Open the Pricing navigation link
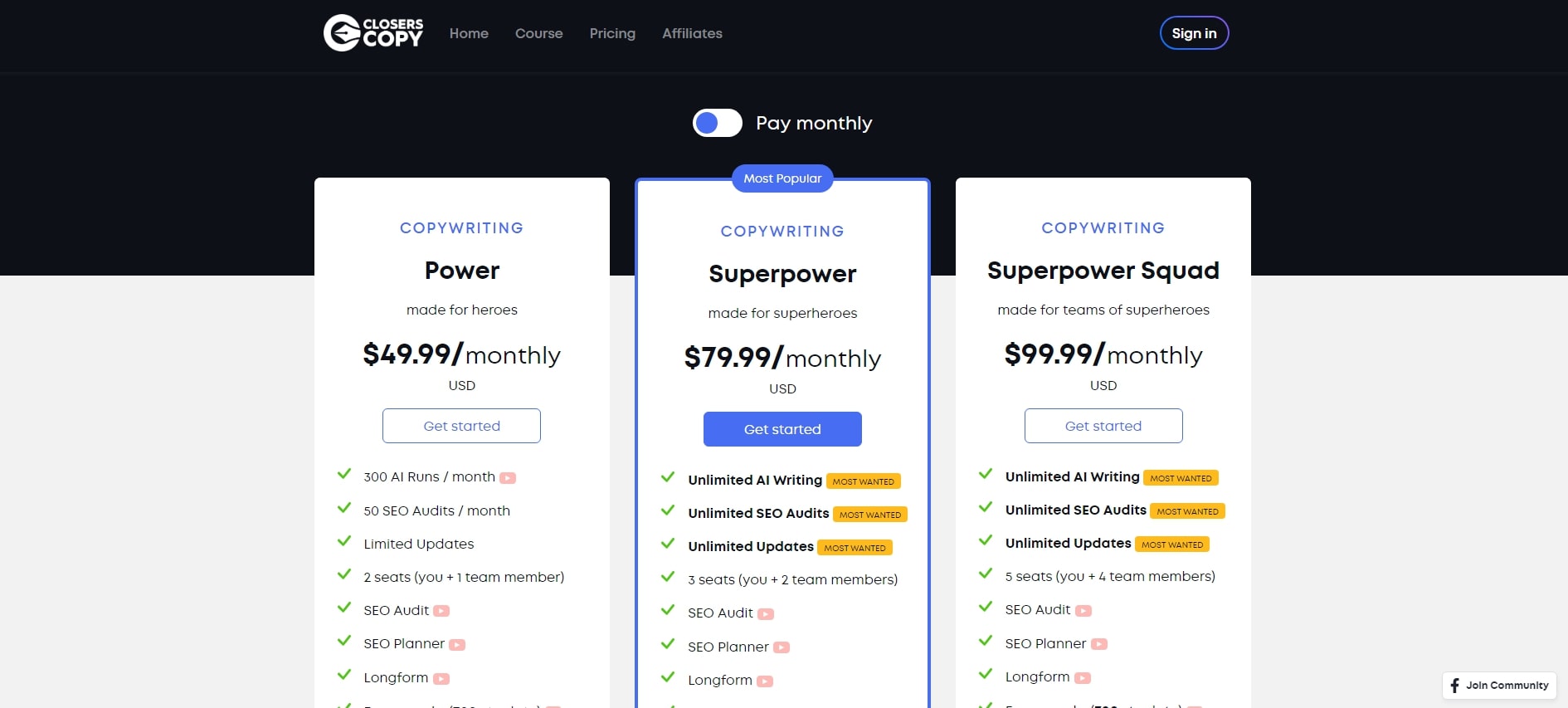Screen dimensions: 1568x708 point(612,33)
